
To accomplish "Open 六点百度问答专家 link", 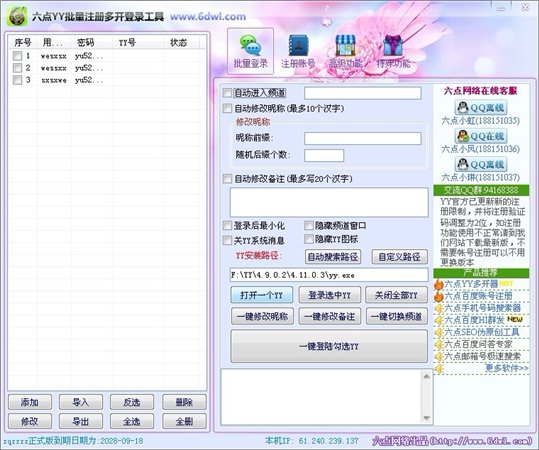I will 478,344.
